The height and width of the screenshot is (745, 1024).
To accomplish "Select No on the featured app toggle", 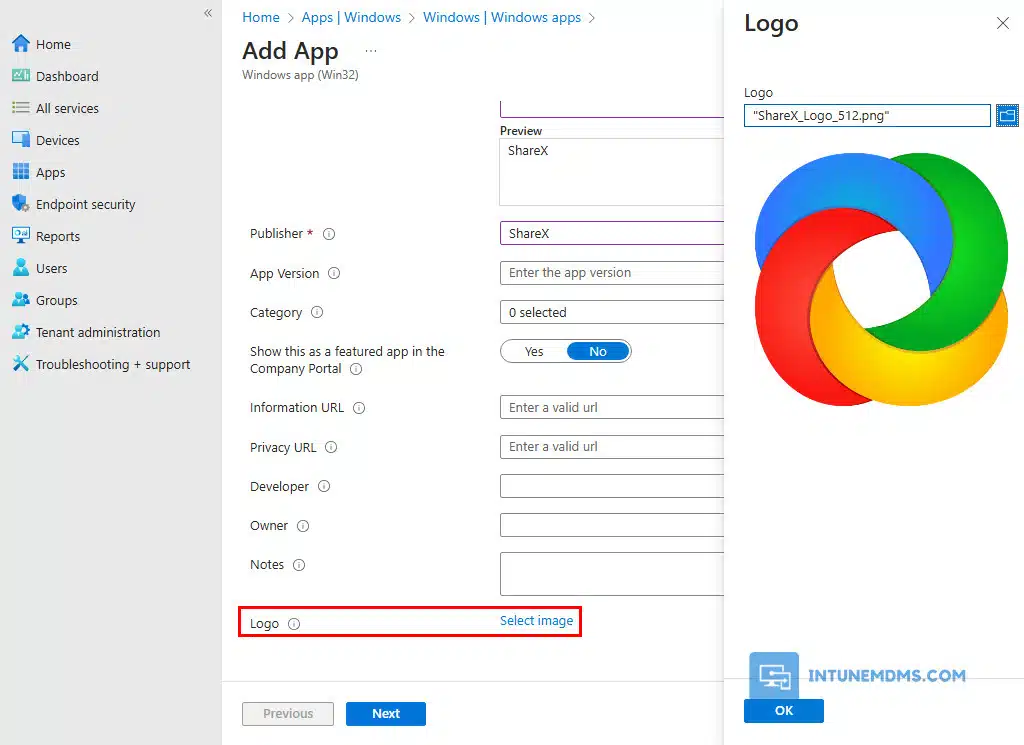I will [x=598, y=351].
